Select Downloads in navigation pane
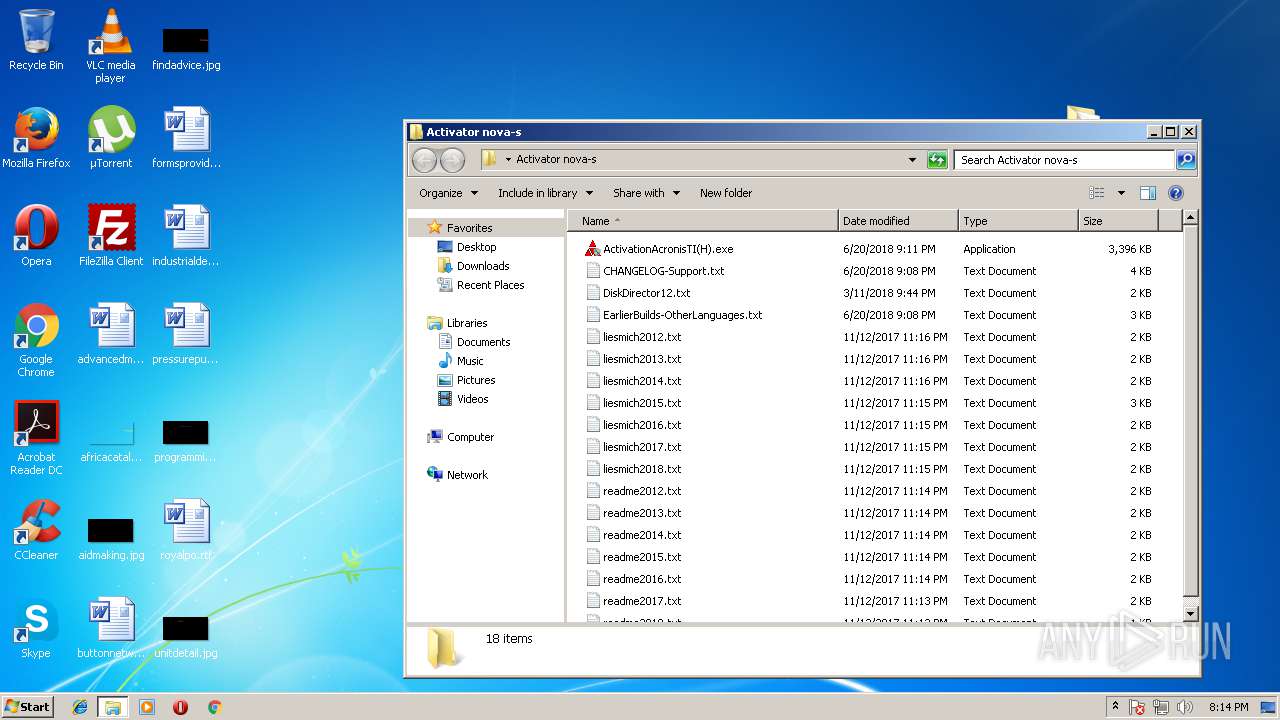1280x720 pixels. click(483, 266)
